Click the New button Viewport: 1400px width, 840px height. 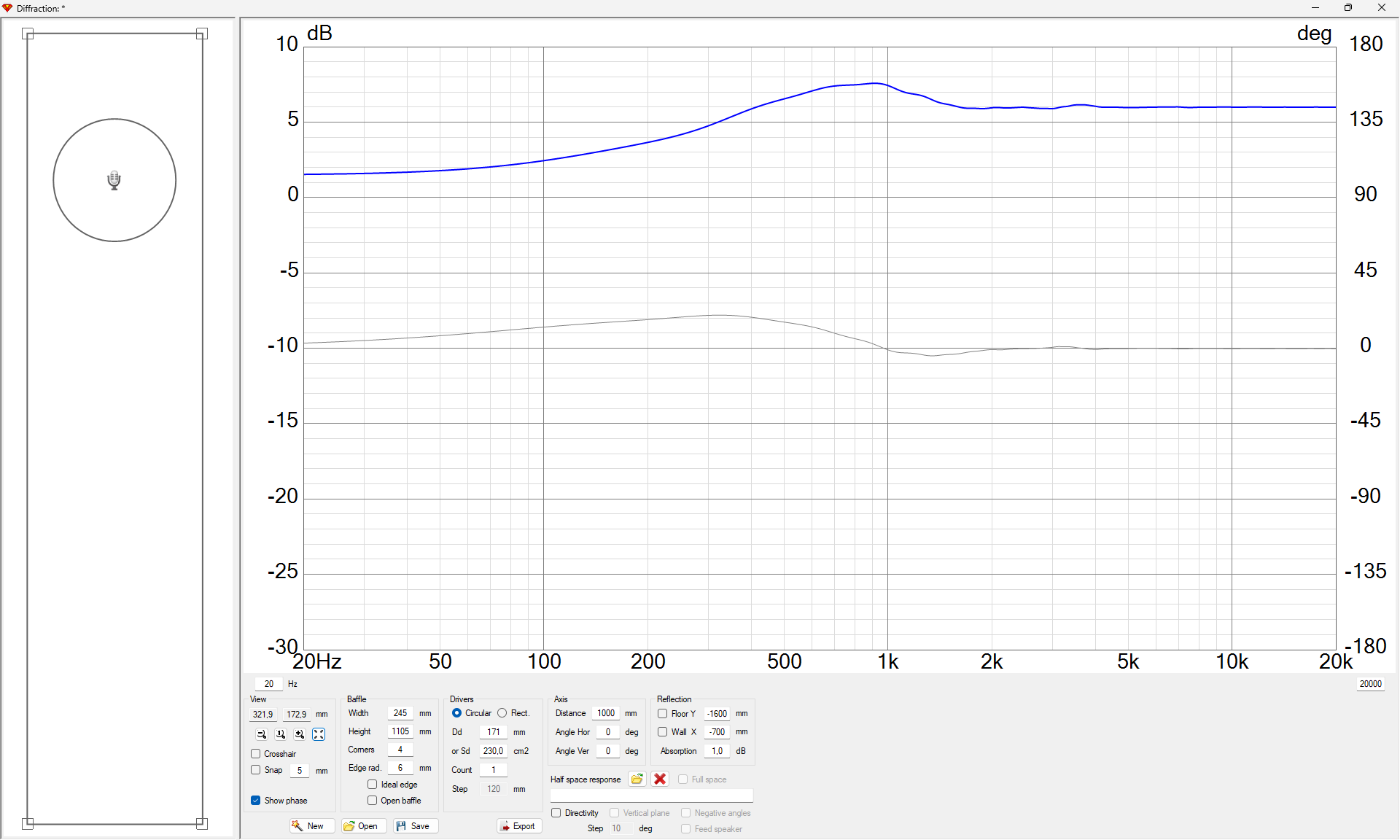(312, 826)
